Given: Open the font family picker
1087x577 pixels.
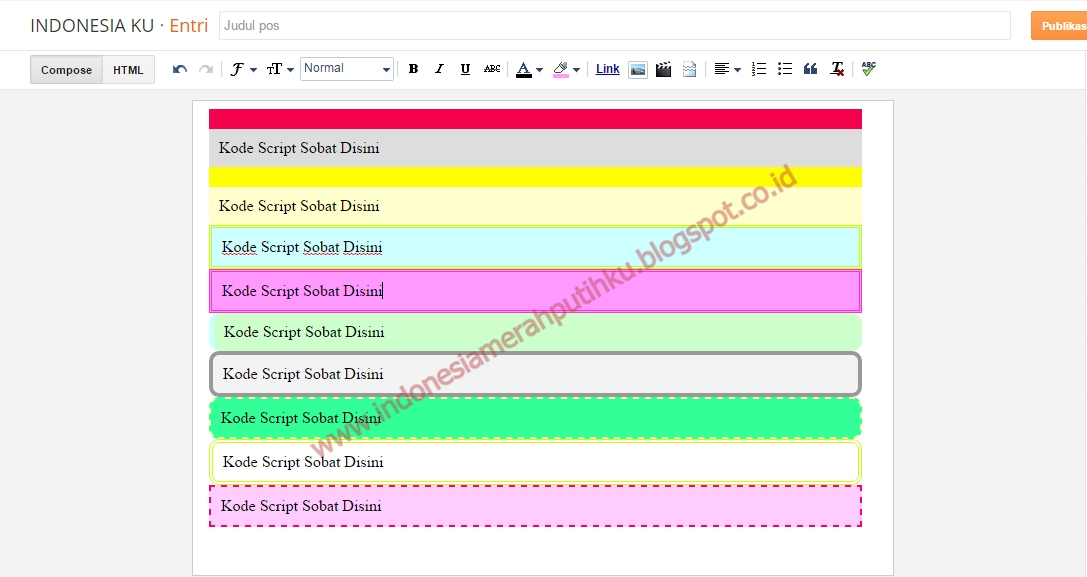Looking at the screenshot, I should coord(243,69).
